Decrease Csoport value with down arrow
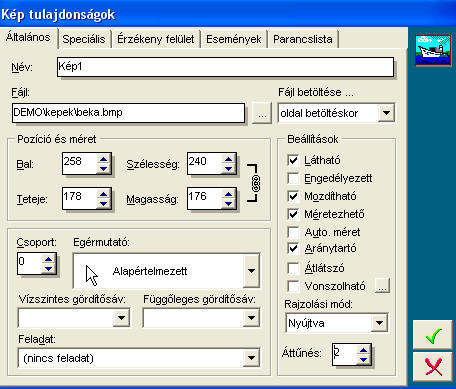Image resolution: width=456 pixels, height=389 pixels. (x=49, y=268)
